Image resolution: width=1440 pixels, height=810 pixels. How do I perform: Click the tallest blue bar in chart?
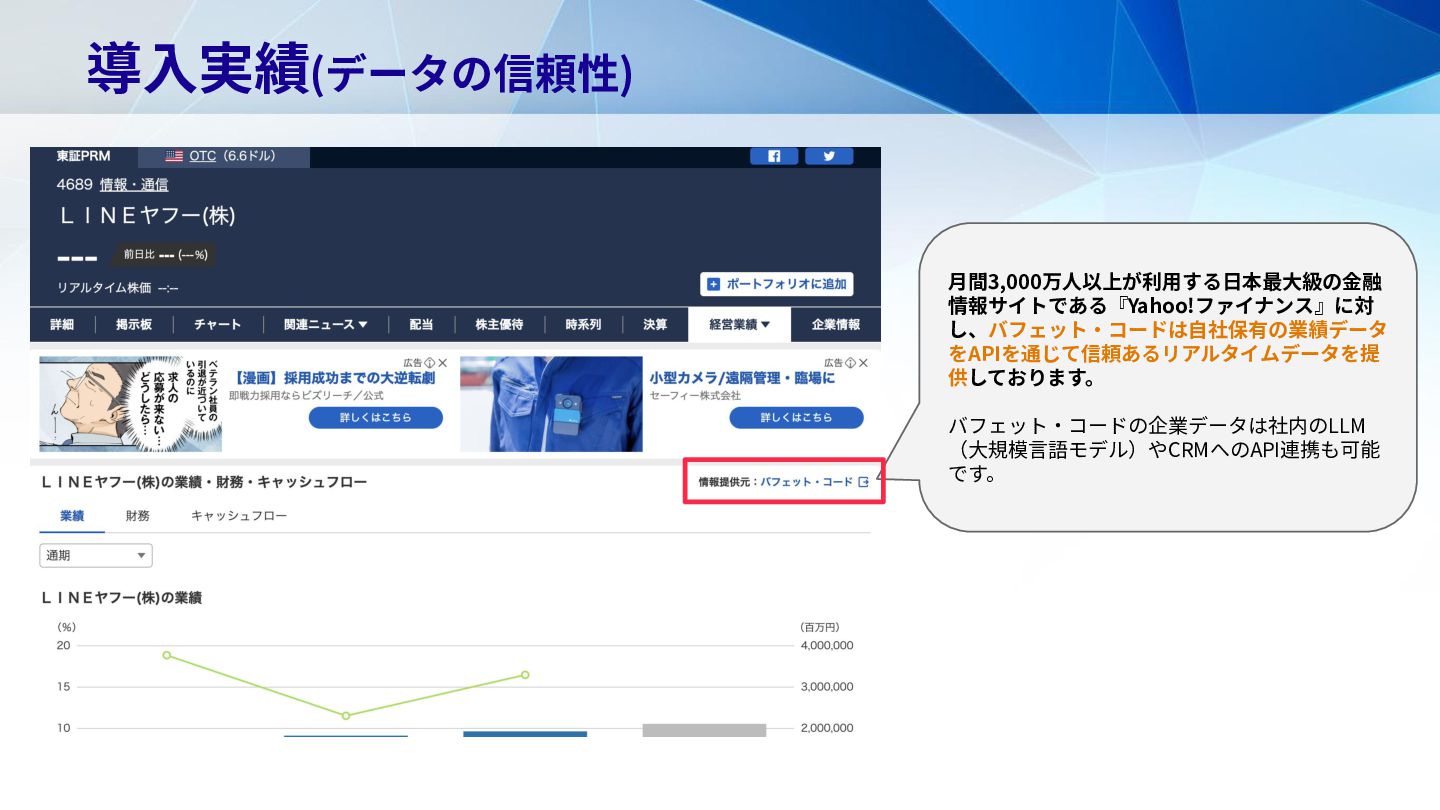(525, 734)
